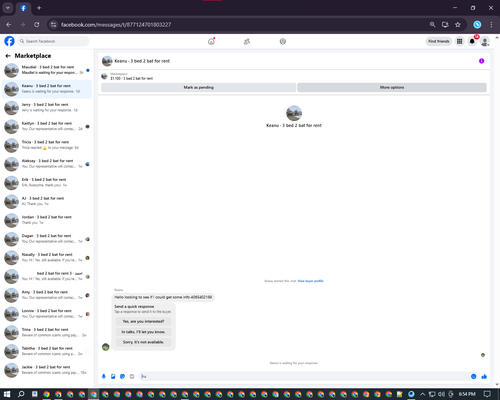Open the browser zoom magnifier icon
500x400 pixels.
coord(432,24)
